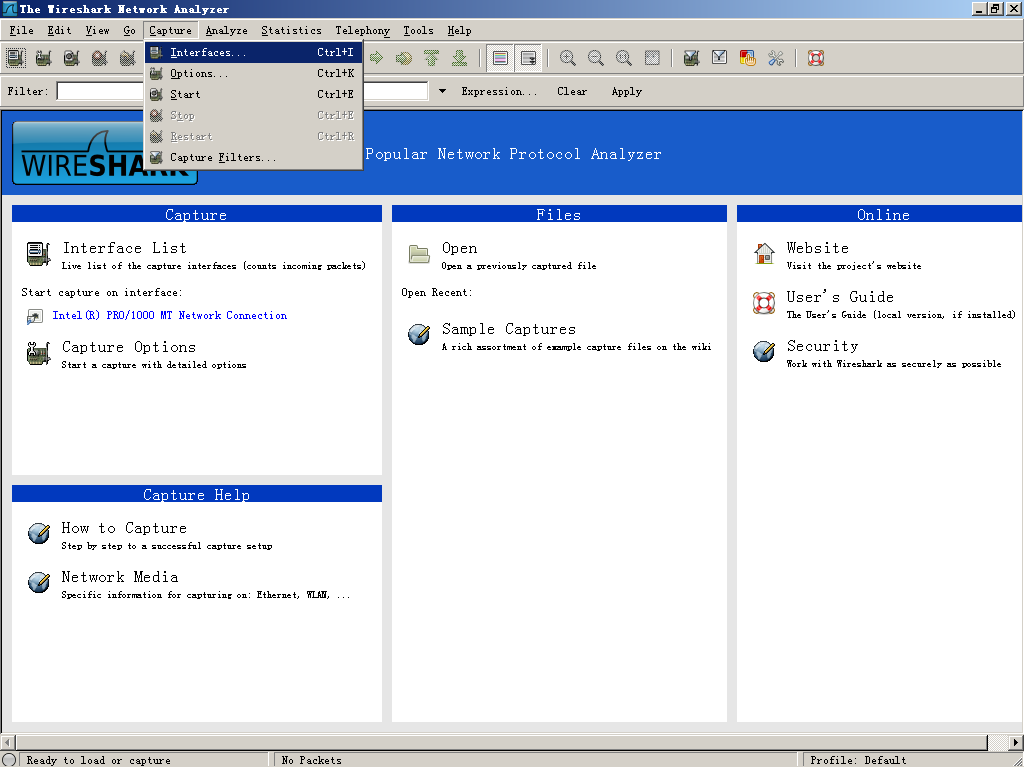Click the stop capture toolbar icon
The image size is (1024, 768).
100,58
